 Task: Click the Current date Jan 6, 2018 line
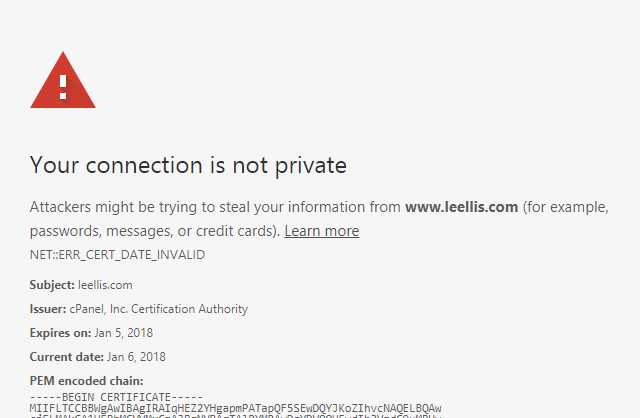click(98, 357)
